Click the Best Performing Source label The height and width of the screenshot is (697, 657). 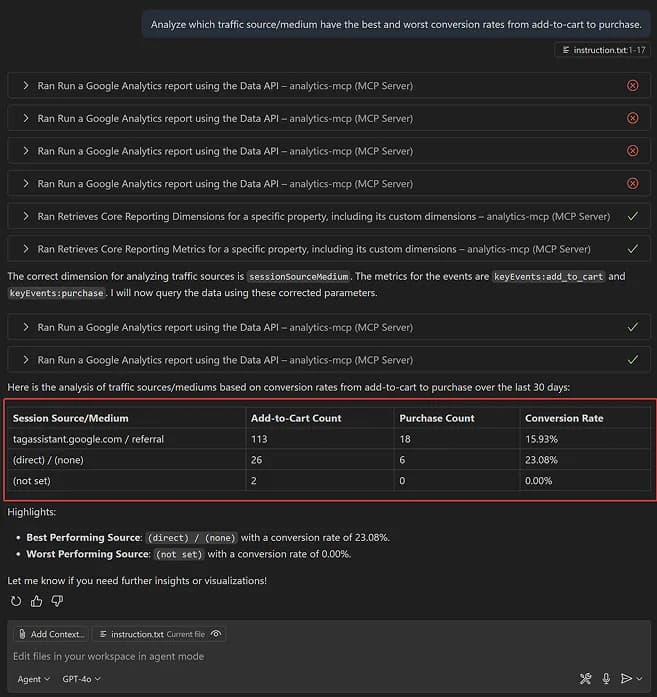(x=84, y=537)
